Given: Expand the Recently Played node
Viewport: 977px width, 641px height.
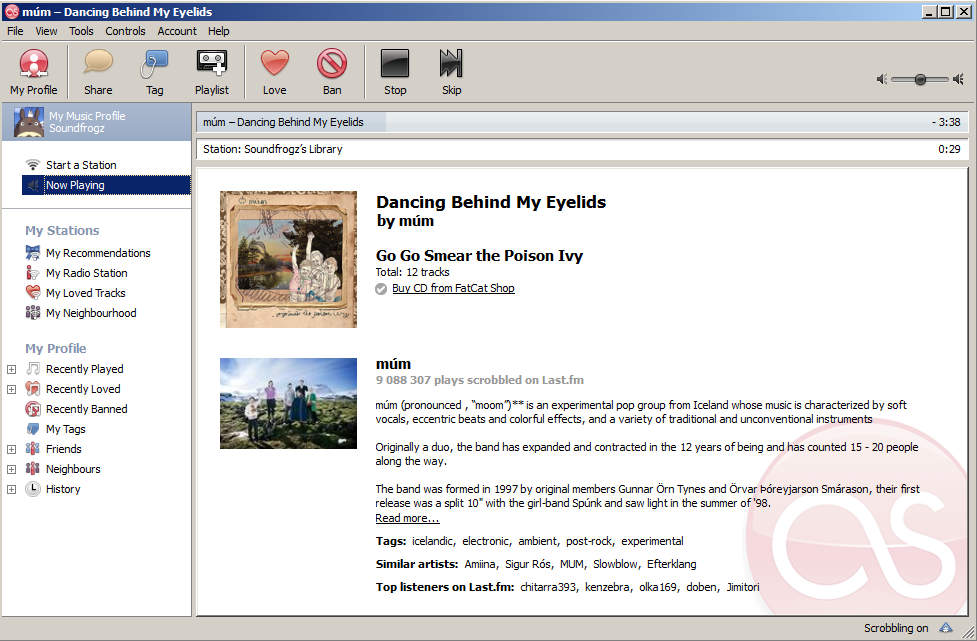Looking at the screenshot, I should click(x=11, y=369).
